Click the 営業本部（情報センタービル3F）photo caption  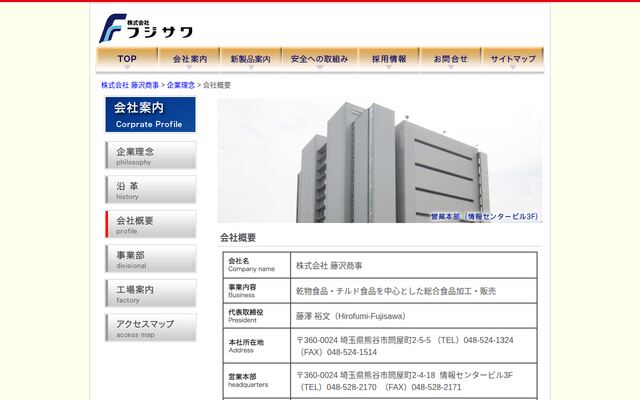point(484,216)
